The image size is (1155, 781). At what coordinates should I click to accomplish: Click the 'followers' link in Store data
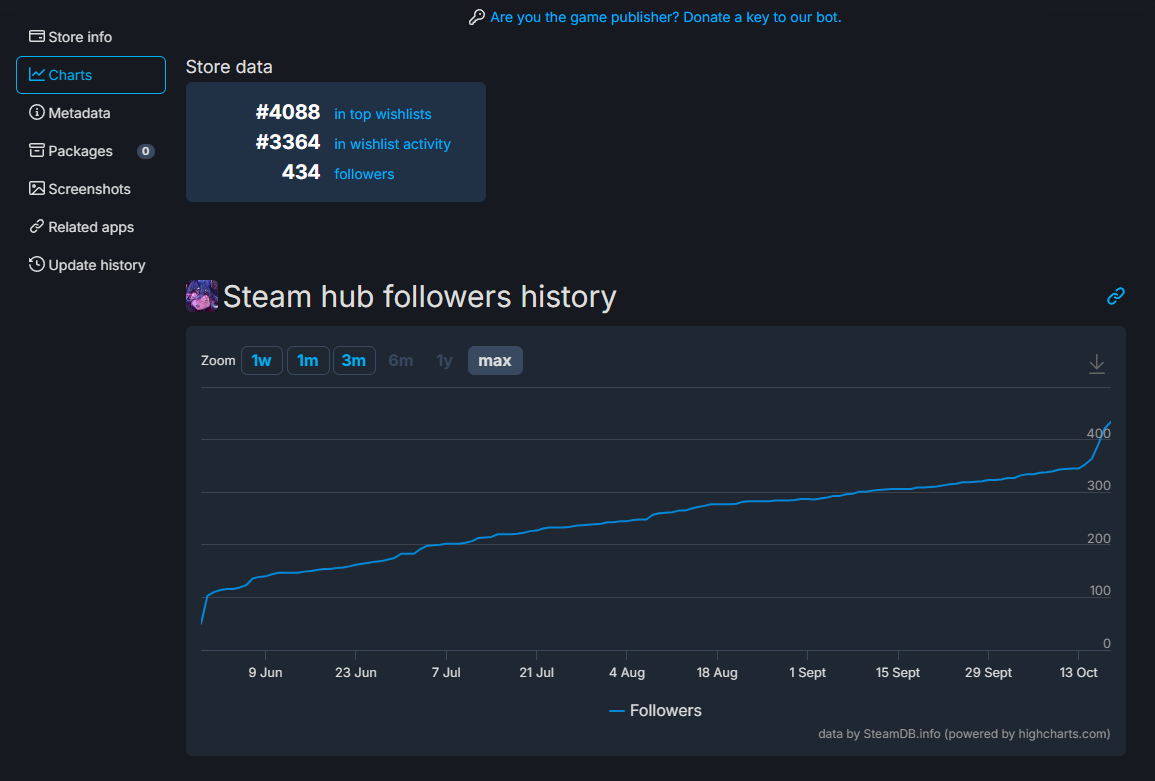coord(364,175)
